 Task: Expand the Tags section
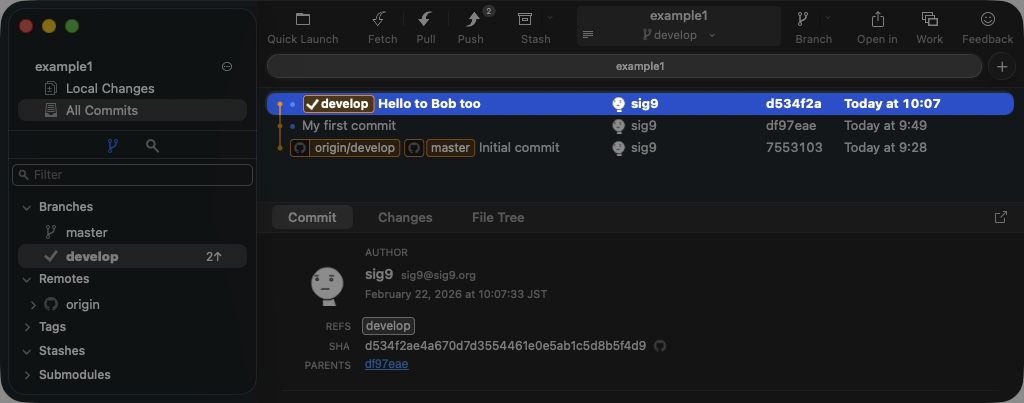(x=27, y=327)
